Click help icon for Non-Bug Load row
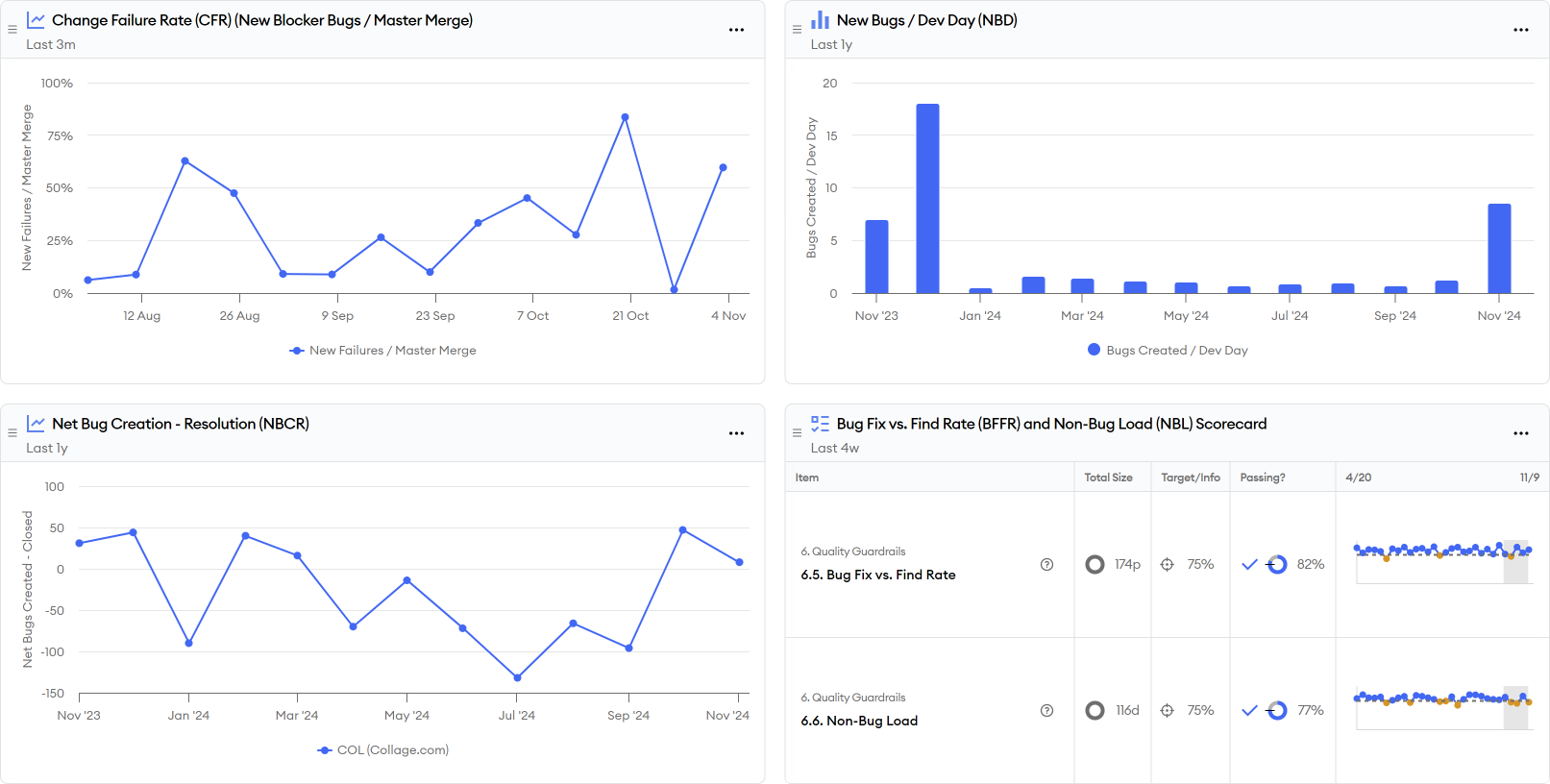 1046,711
